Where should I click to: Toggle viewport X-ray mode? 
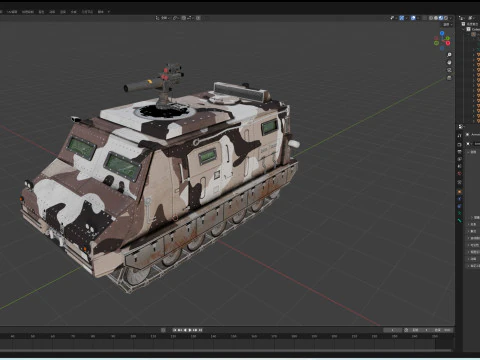pyautogui.click(x=425, y=18)
